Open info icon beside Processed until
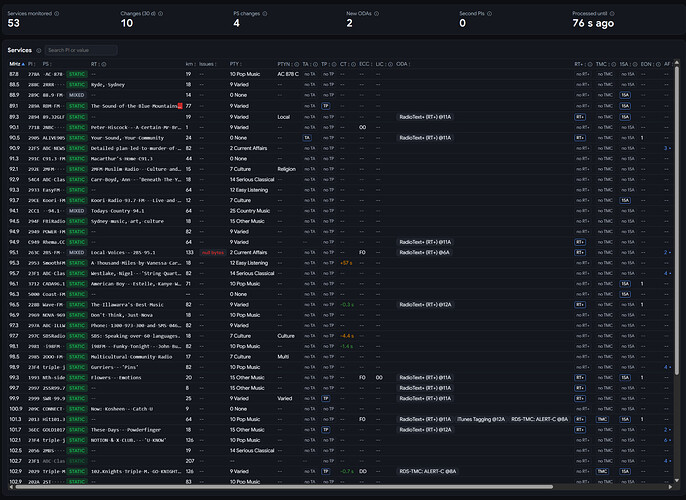This screenshot has width=686, height=500. pos(612,14)
